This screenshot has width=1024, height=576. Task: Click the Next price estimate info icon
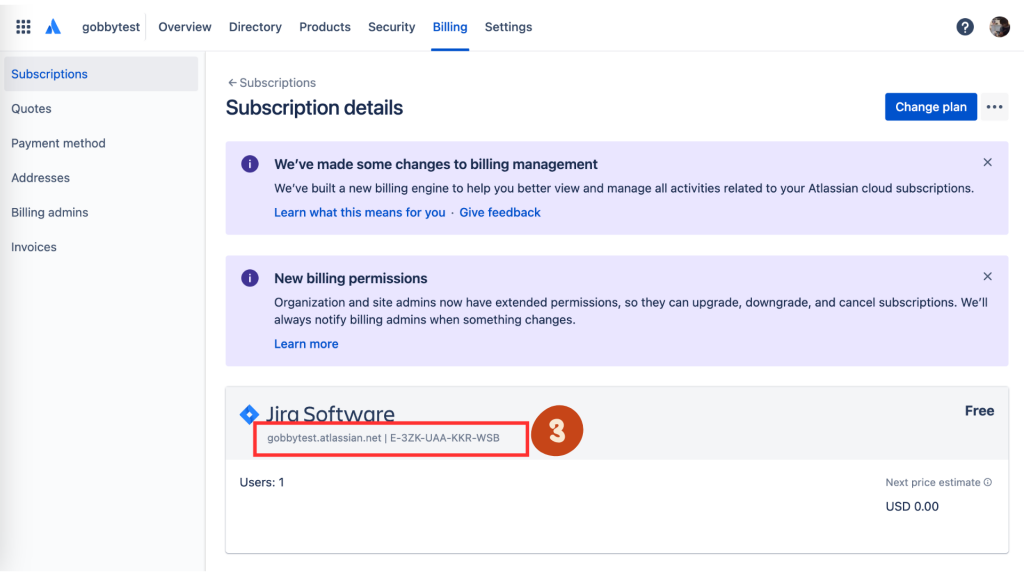(x=988, y=482)
